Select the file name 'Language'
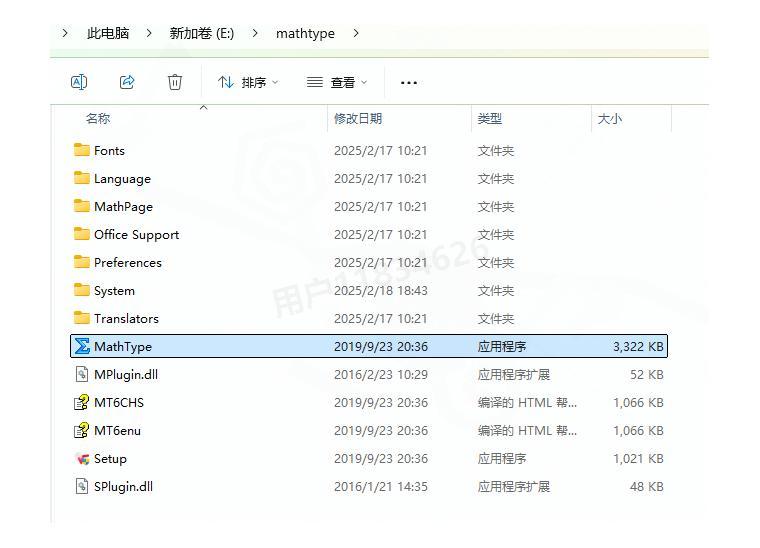 tap(122, 179)
